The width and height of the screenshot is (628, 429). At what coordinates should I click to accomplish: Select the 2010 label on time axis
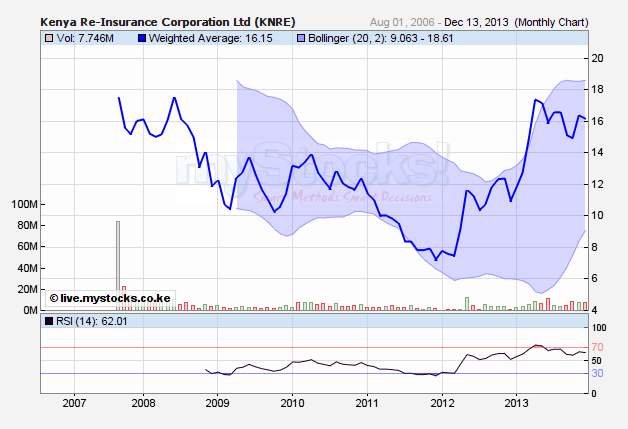coord(292,403)
